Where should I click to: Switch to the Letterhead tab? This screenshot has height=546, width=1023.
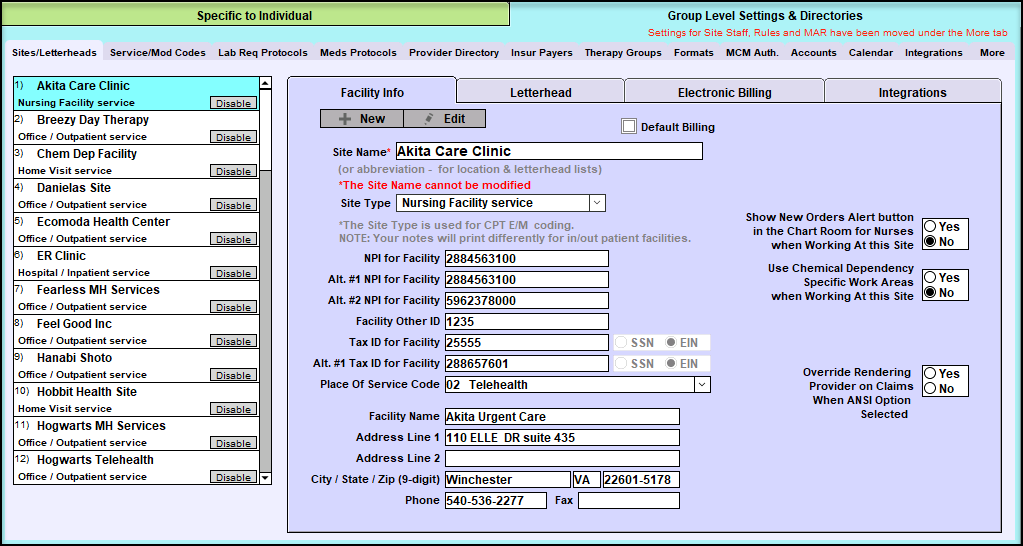click(x=540, y=93)
